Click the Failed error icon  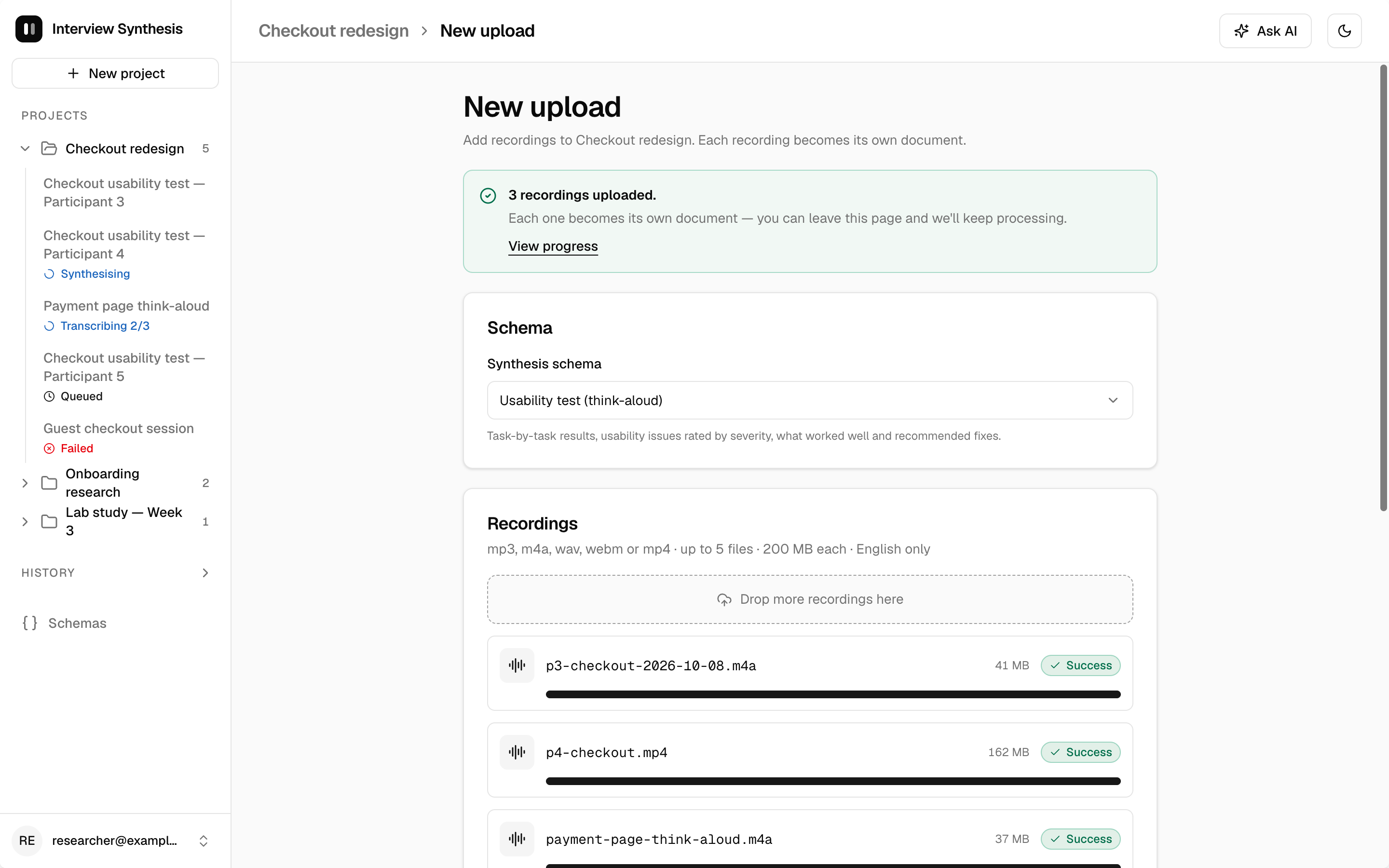tap(49, 448)
